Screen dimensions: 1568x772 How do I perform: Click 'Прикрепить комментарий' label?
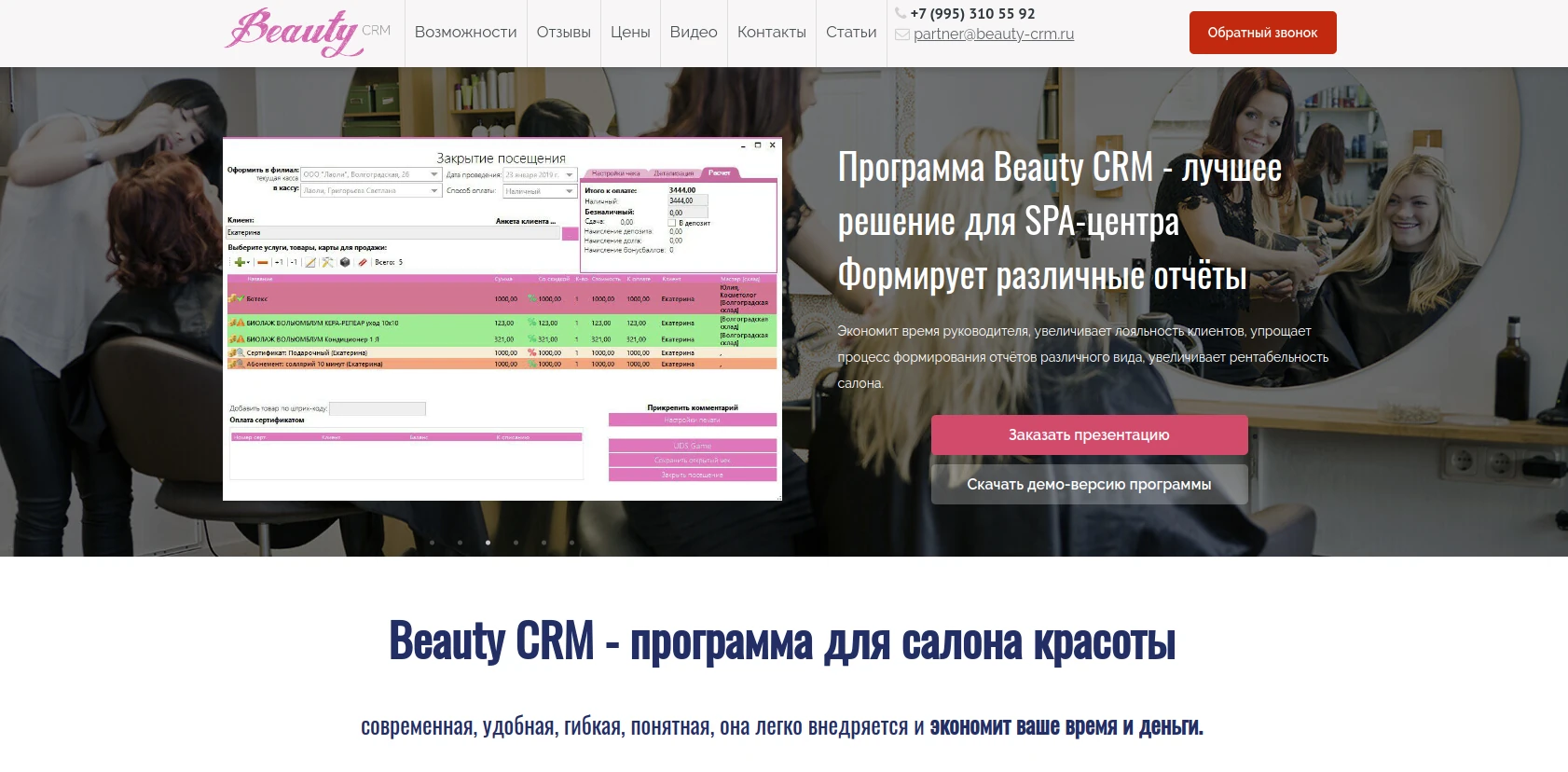(x=693, y=407)
